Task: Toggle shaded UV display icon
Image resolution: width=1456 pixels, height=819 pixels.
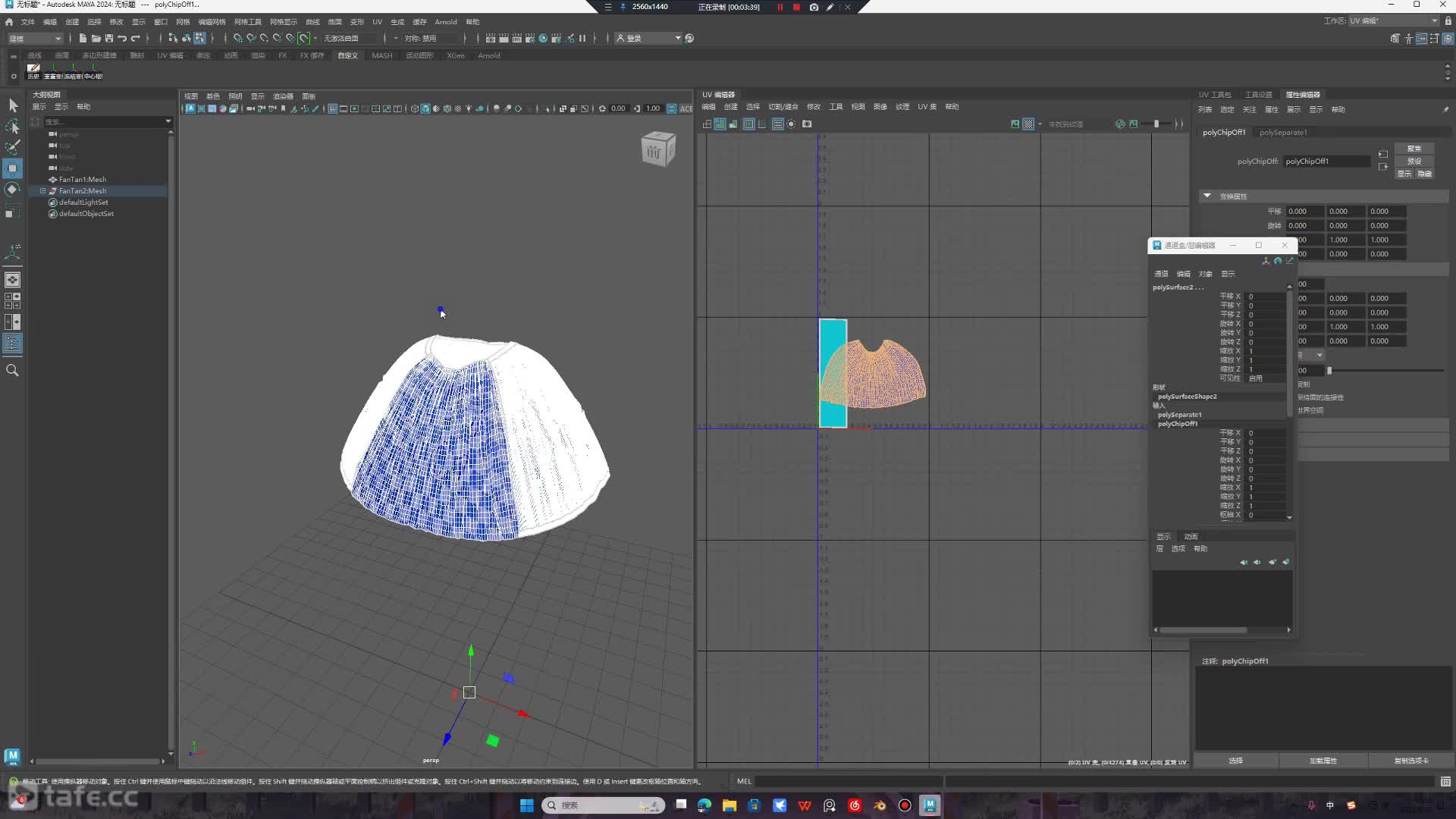Action: click(x=720, y=124)
